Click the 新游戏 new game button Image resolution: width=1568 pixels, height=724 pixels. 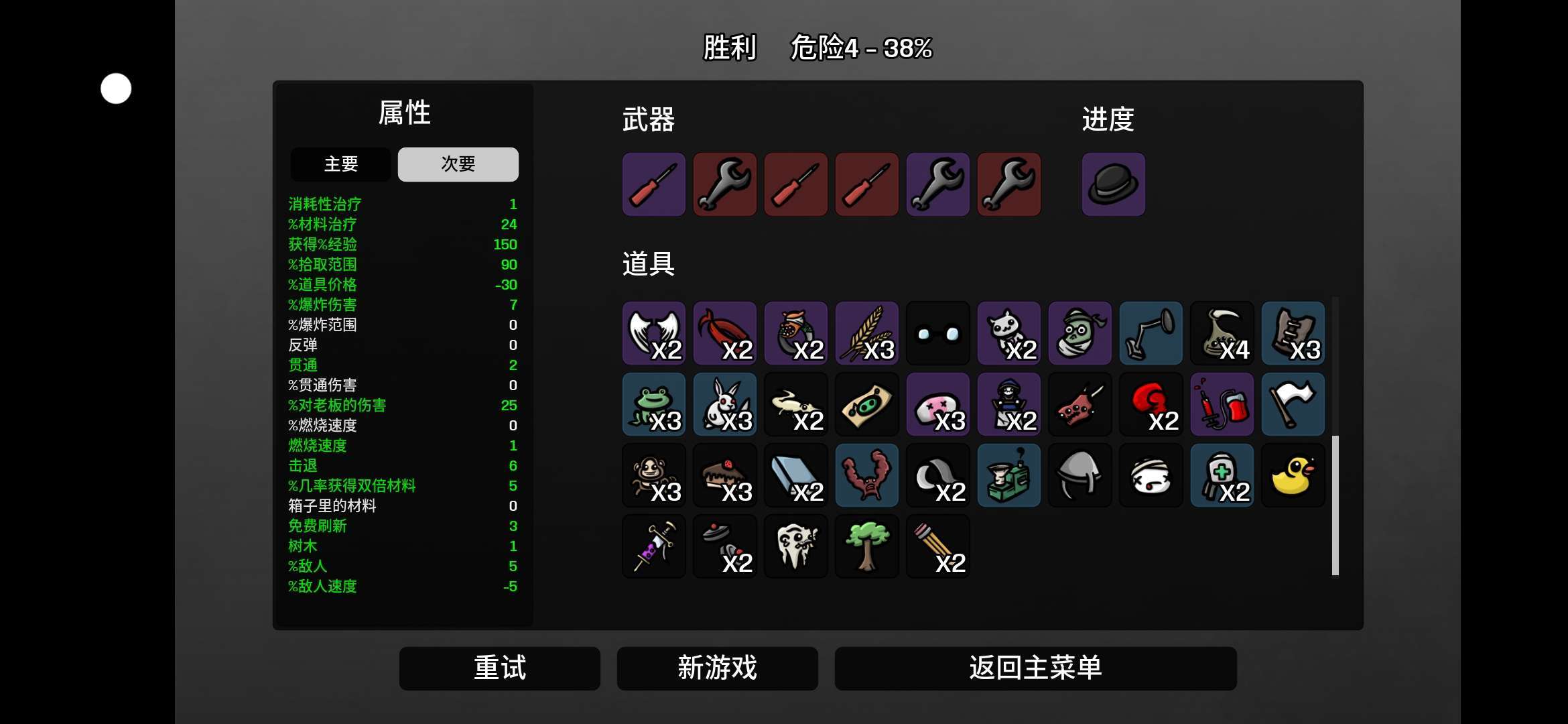718,668
